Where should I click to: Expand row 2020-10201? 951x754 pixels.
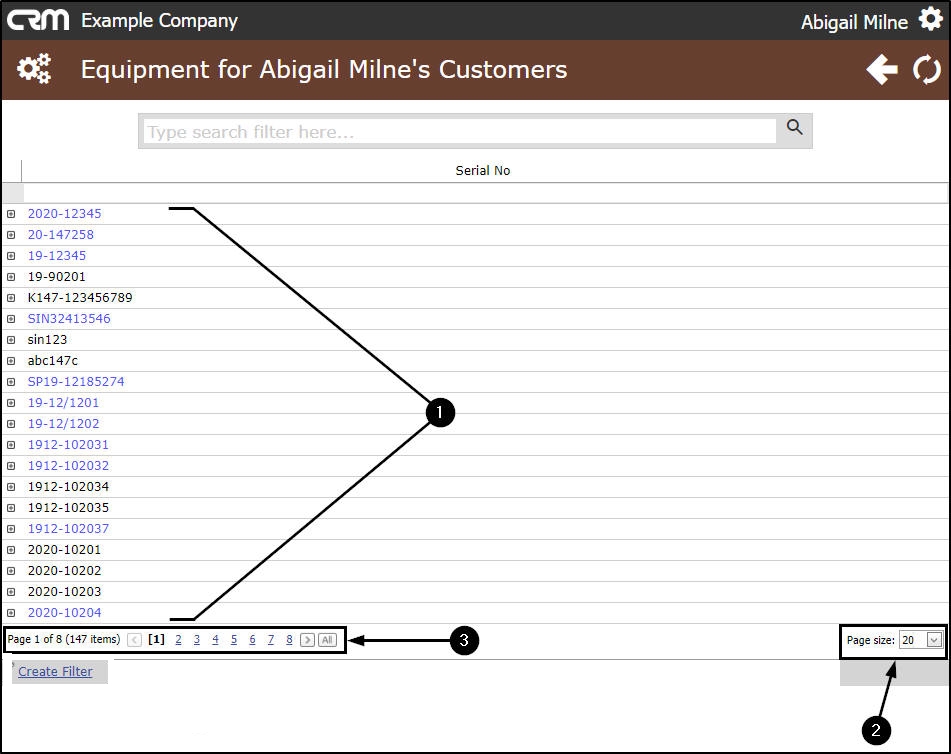tap(11, 550)
